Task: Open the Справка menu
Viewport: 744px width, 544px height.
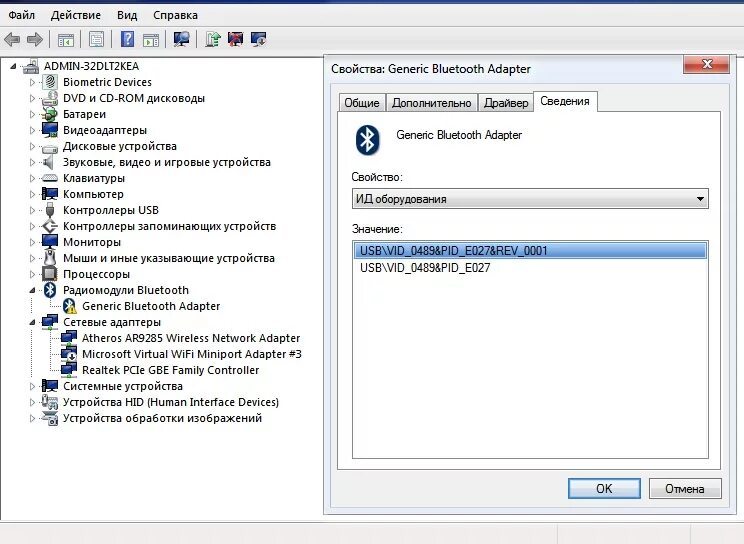Action: 175,15
